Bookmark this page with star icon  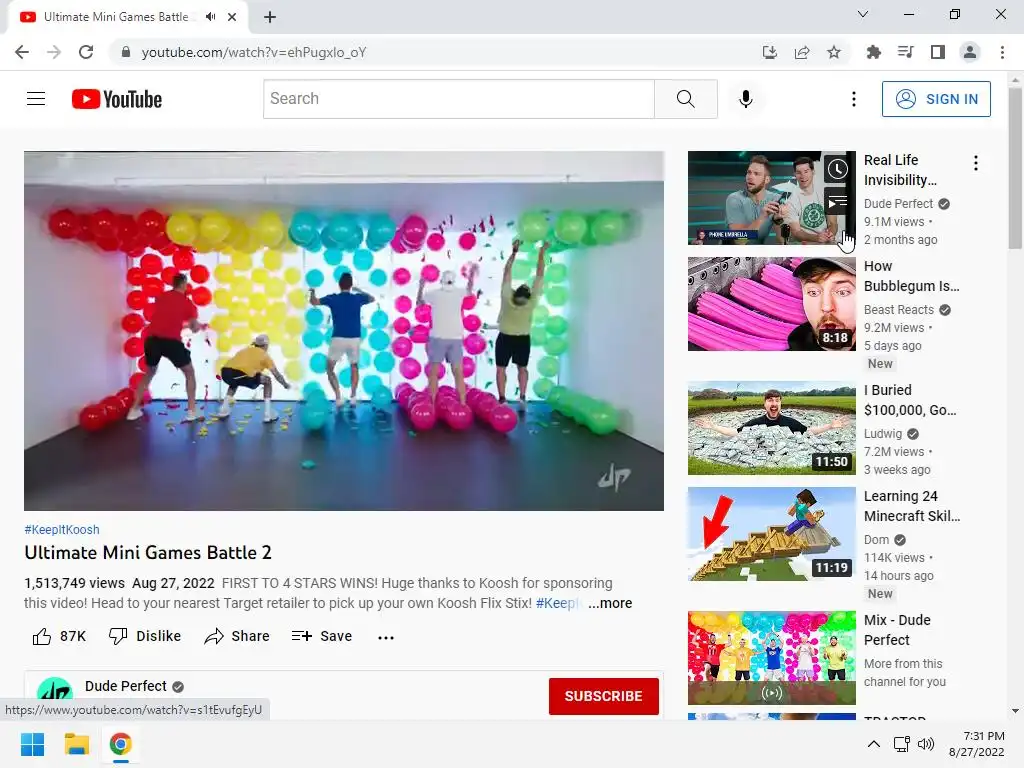tap(834, 52)
